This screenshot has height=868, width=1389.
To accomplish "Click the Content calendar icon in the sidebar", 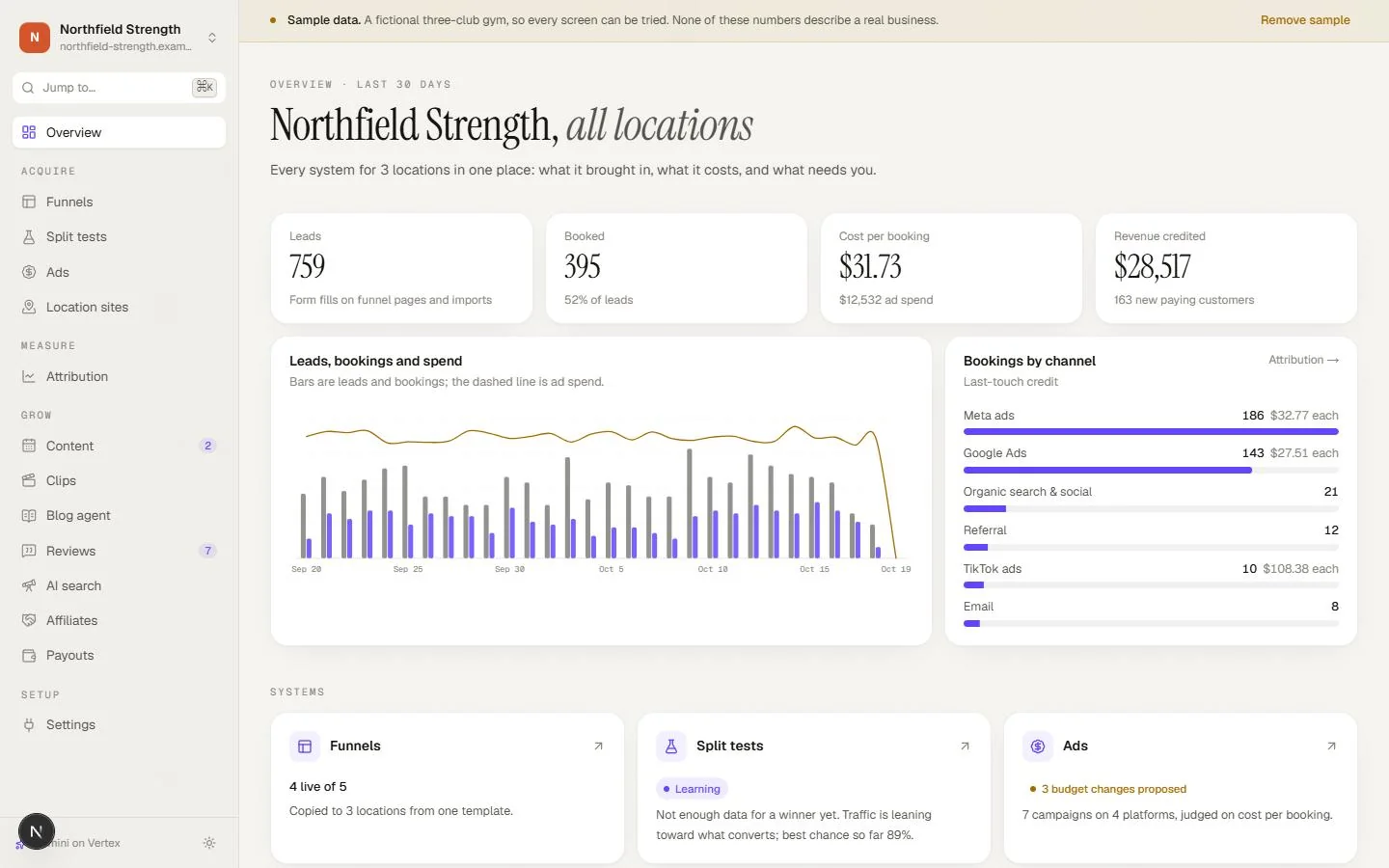I will 29,446.
